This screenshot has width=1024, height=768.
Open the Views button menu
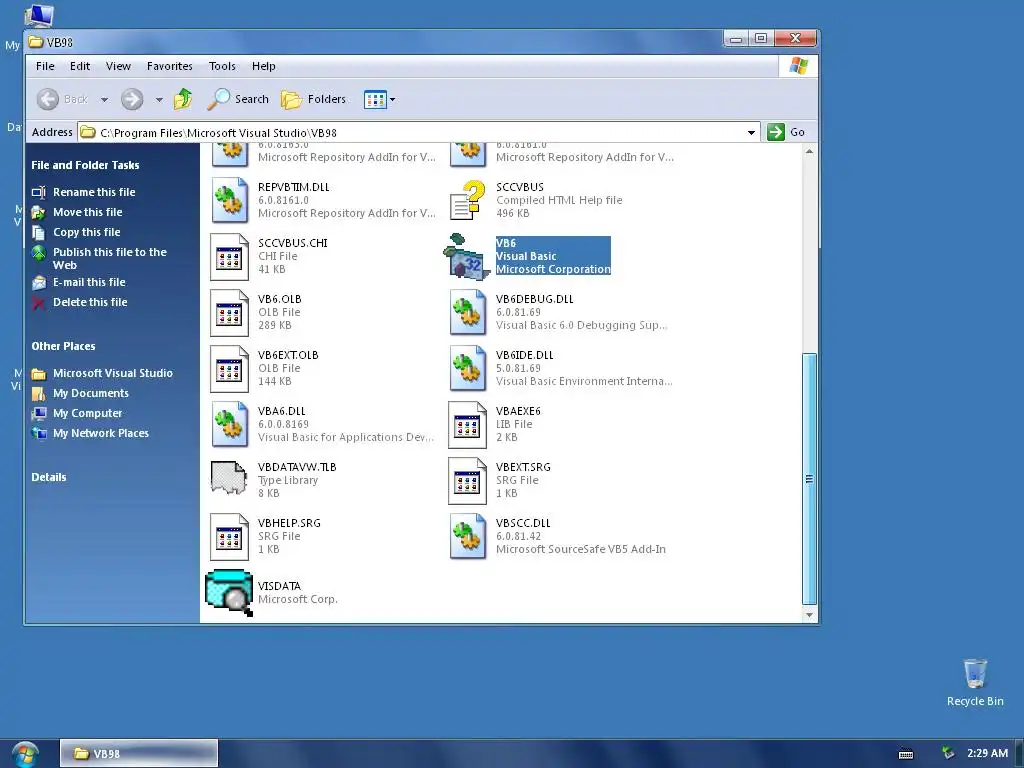click(379, 99)
